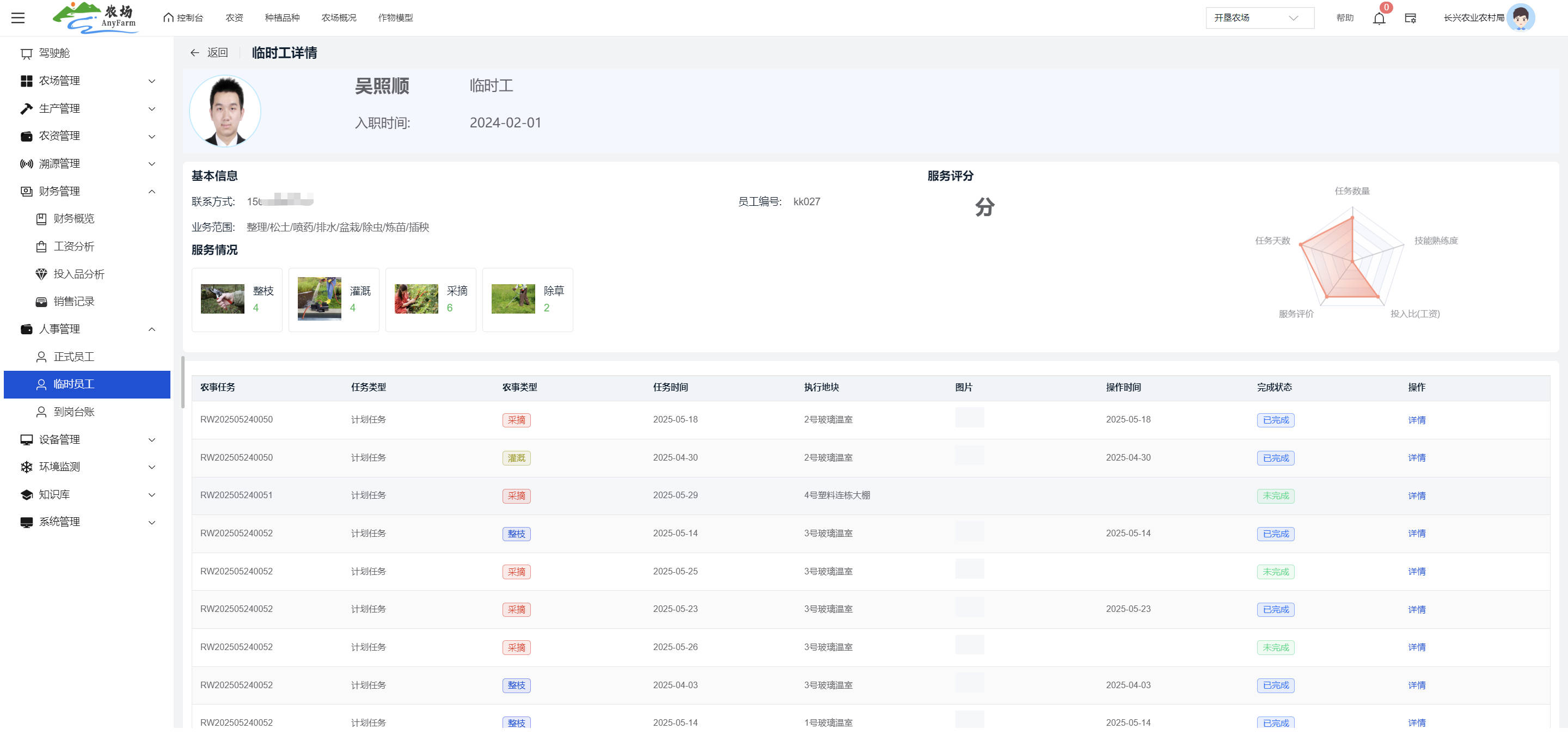
Task: Click the hamburger menu icon
Action: pos(19,17)
